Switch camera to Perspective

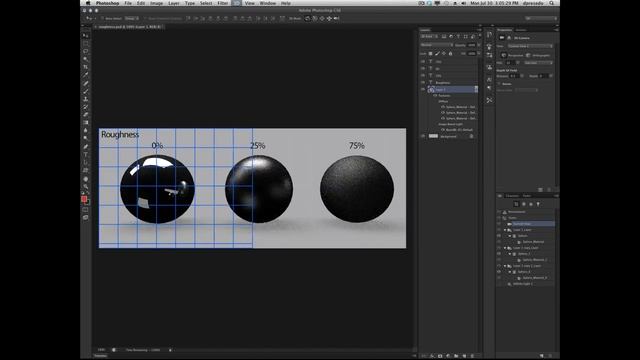tap(513, 56)
